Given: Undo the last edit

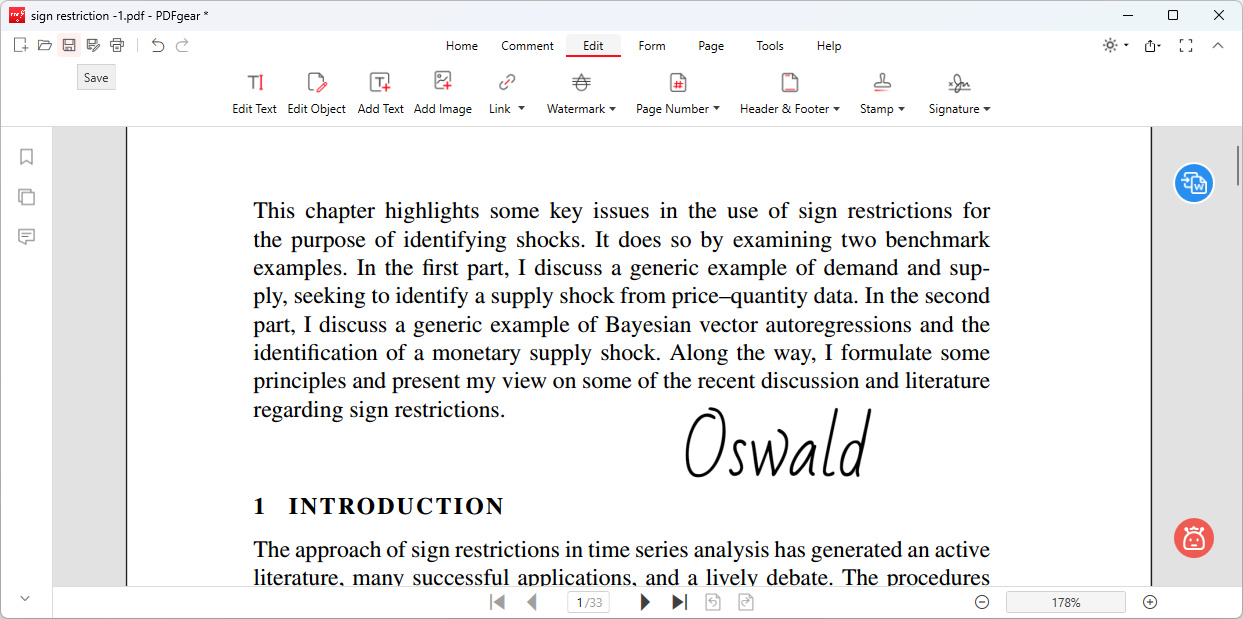Looking at the screenshot, I should point(159,44).
